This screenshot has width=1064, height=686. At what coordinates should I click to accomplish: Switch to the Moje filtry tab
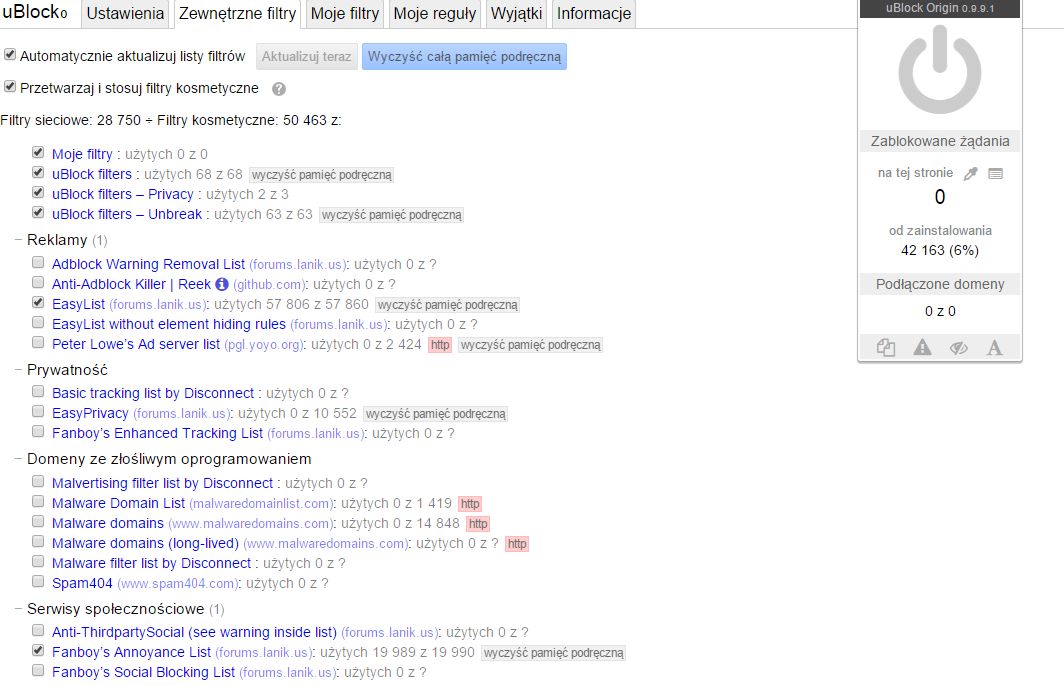point(345,14)
